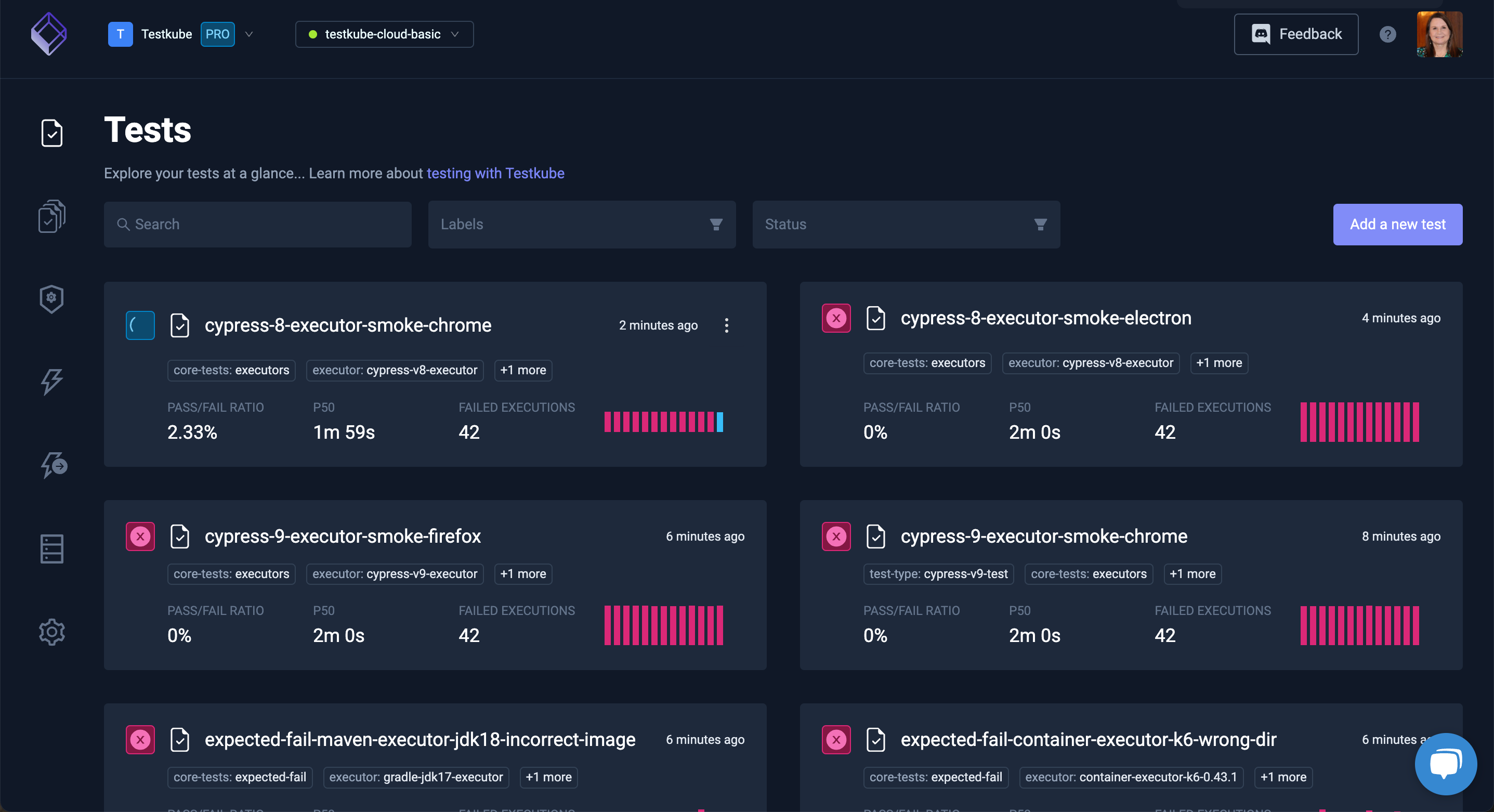
Task: Click executions bar chart on cypress-9-executor-smoke-firefox
Action: 663,625
